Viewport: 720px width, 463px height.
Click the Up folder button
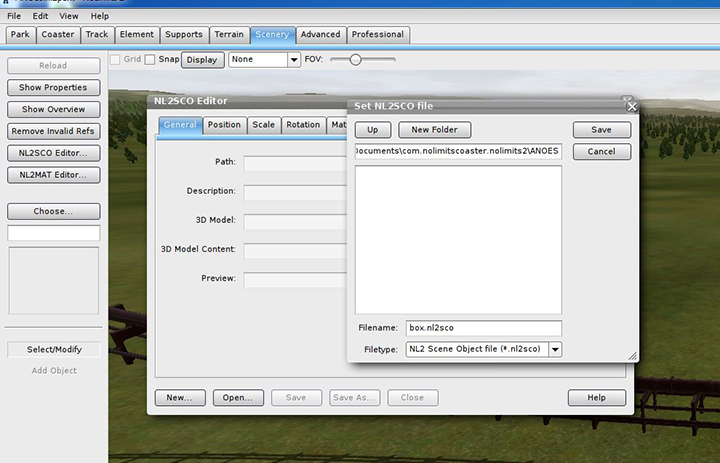pos(372,130)
